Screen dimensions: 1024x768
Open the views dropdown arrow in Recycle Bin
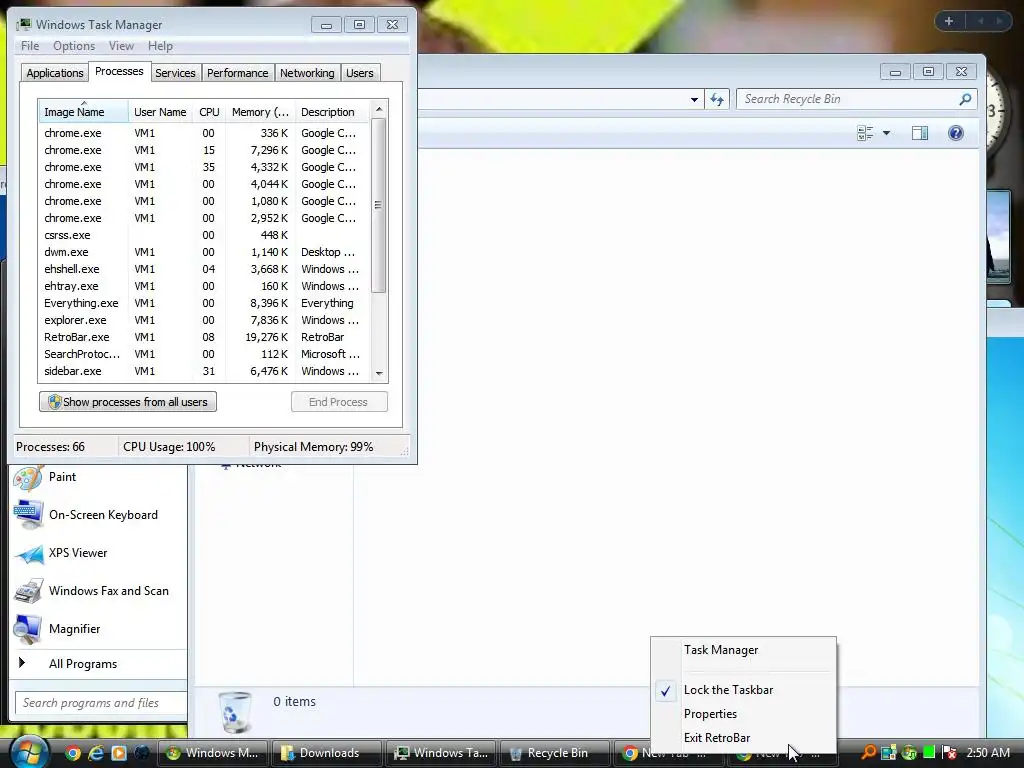coord(886,133)
